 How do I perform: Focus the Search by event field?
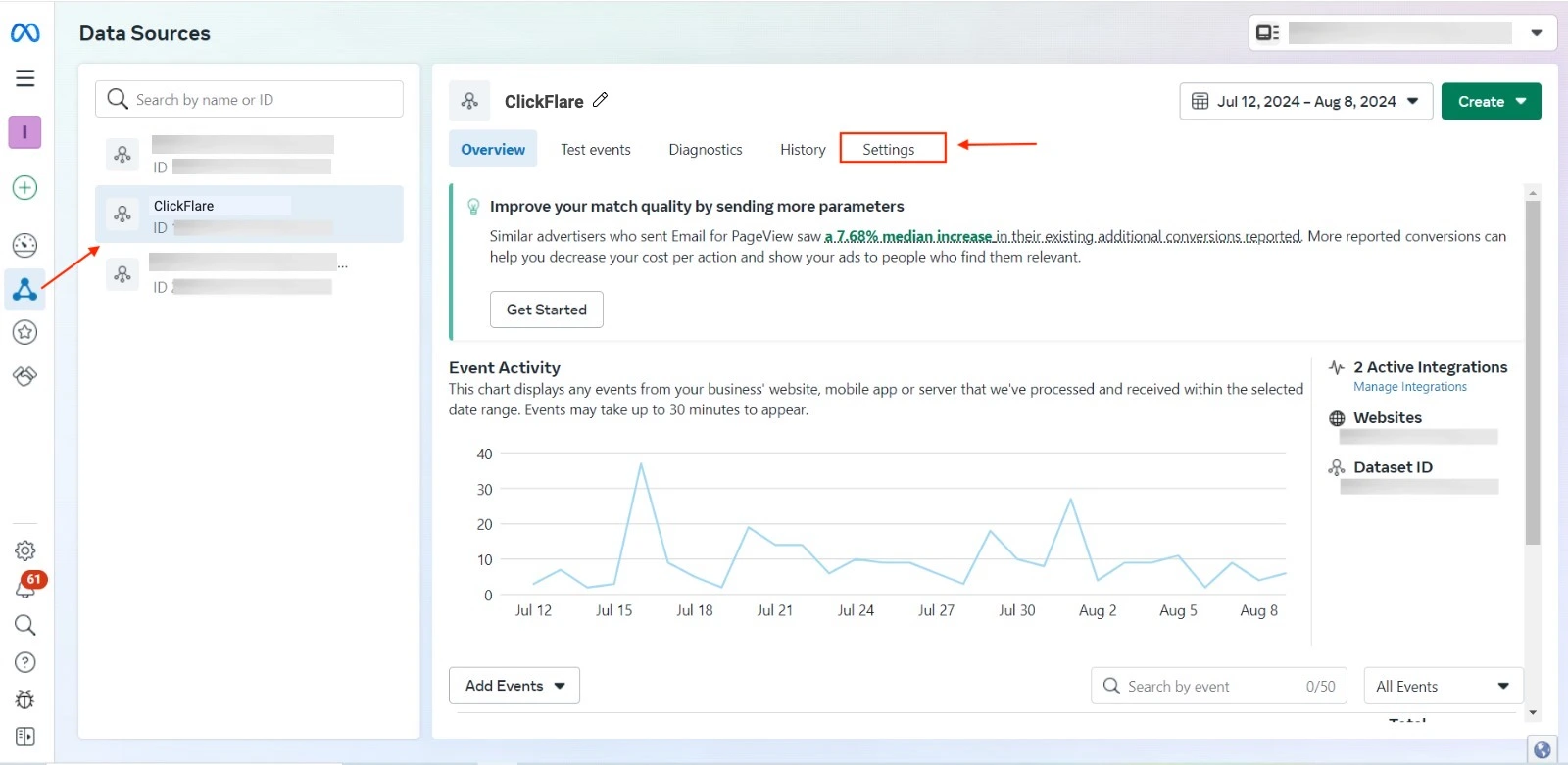[x=1219, y=686]
